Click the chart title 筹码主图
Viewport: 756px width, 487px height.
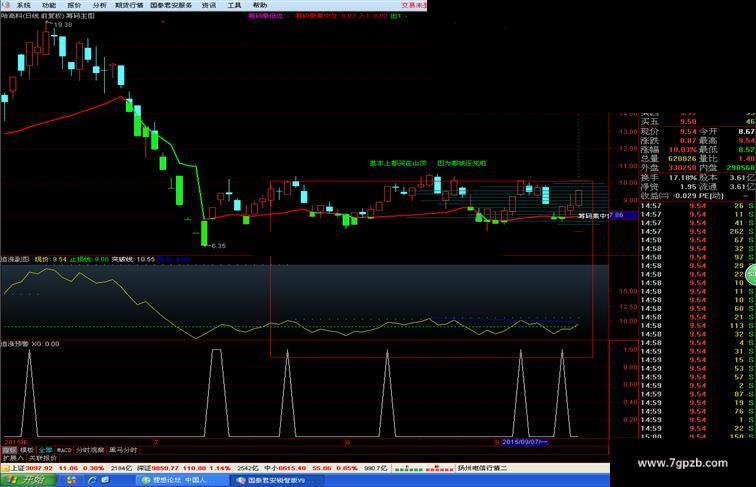(x=80, y=16)
